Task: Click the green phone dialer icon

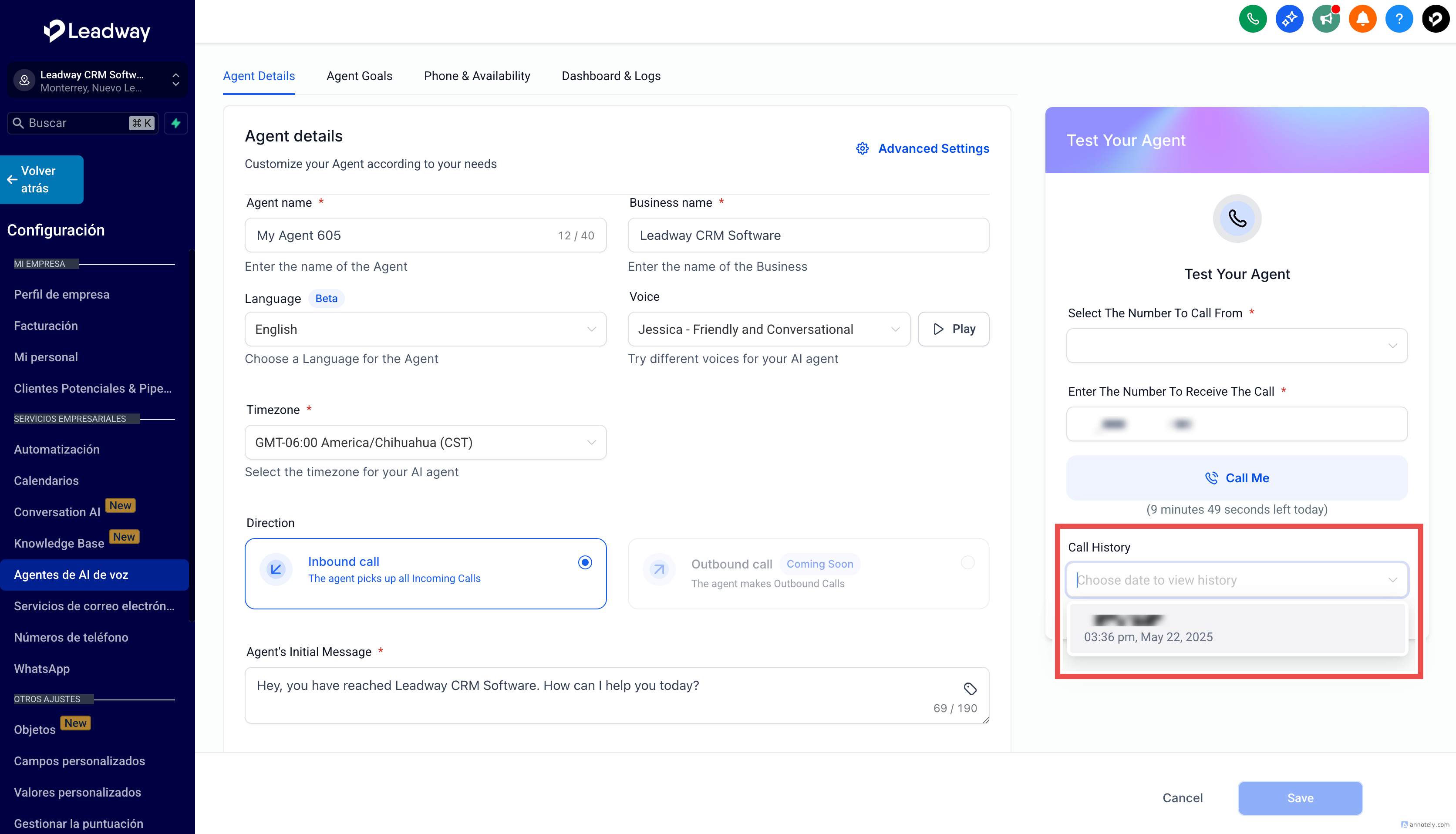Action: pos(1253,19)
